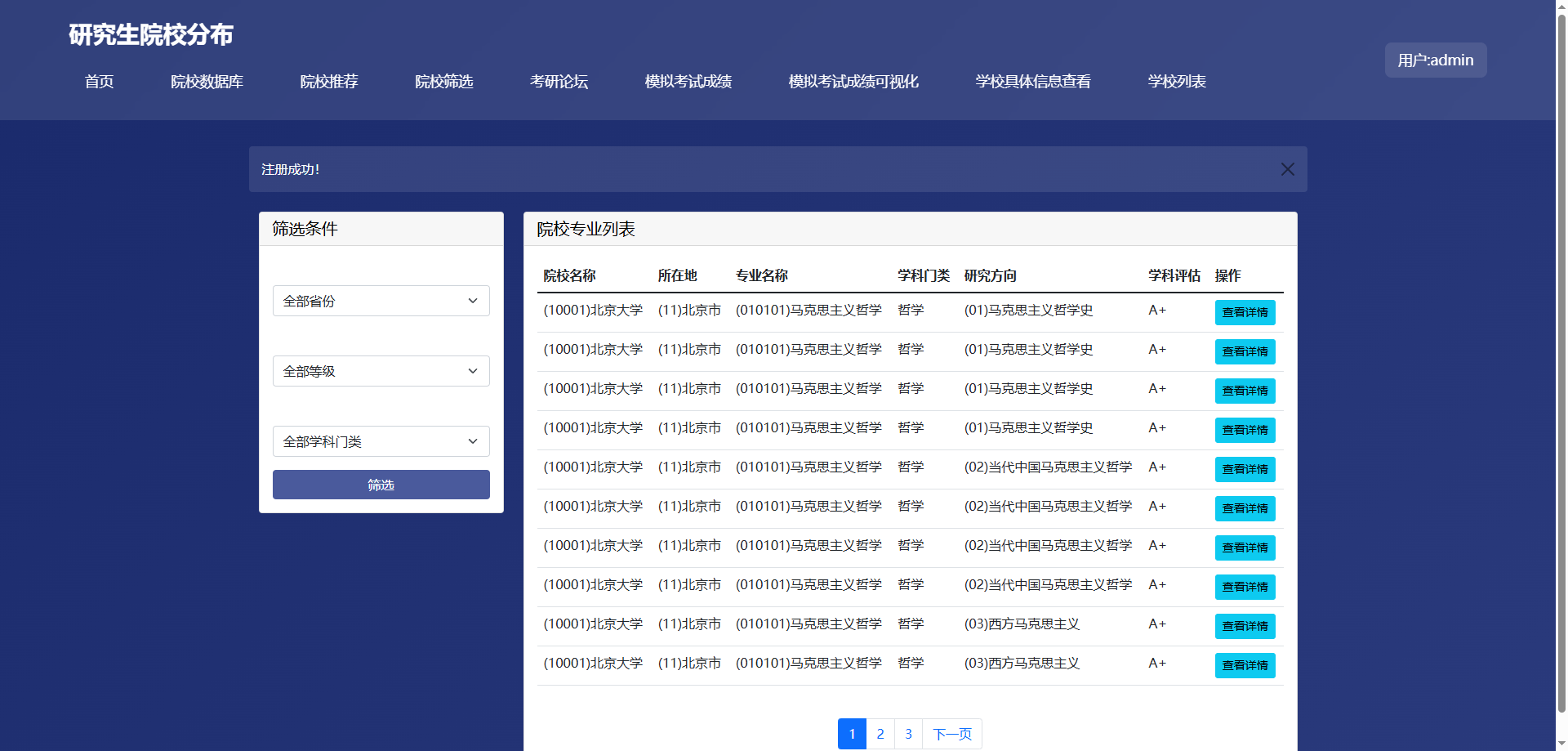Image resolution: width=1568 pixels, height=751 pixels.
Task: Click 查看详情 in the second table row
Action: [x=1245, y=351]
